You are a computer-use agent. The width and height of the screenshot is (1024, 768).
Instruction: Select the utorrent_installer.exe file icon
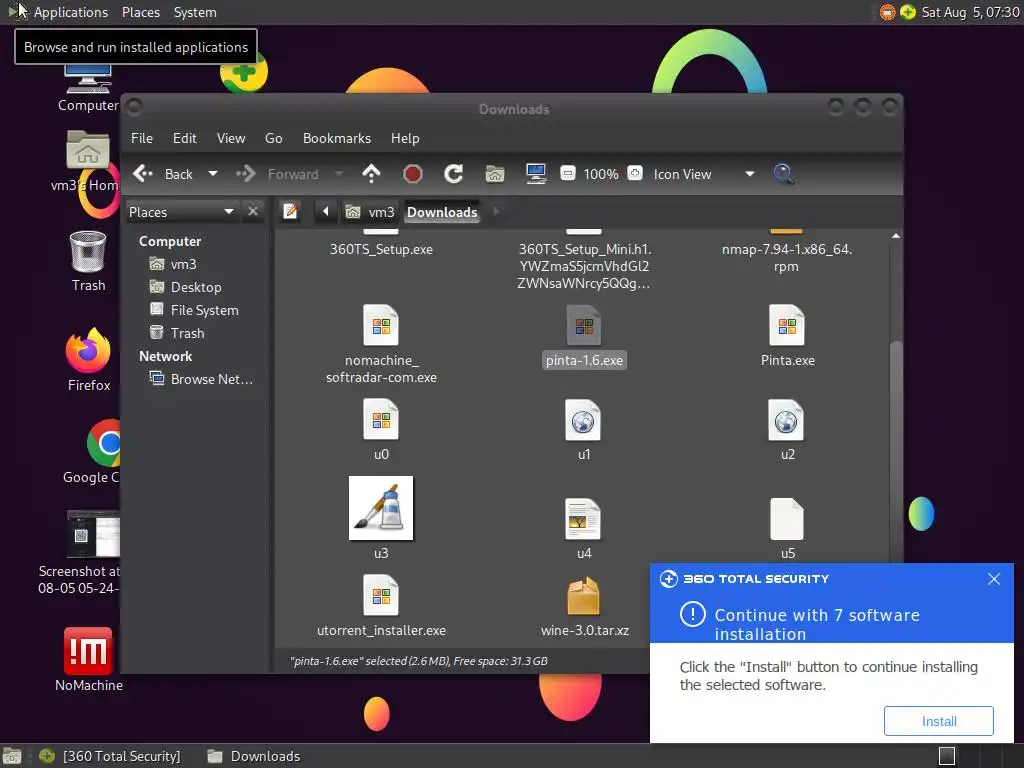point(381,596)
